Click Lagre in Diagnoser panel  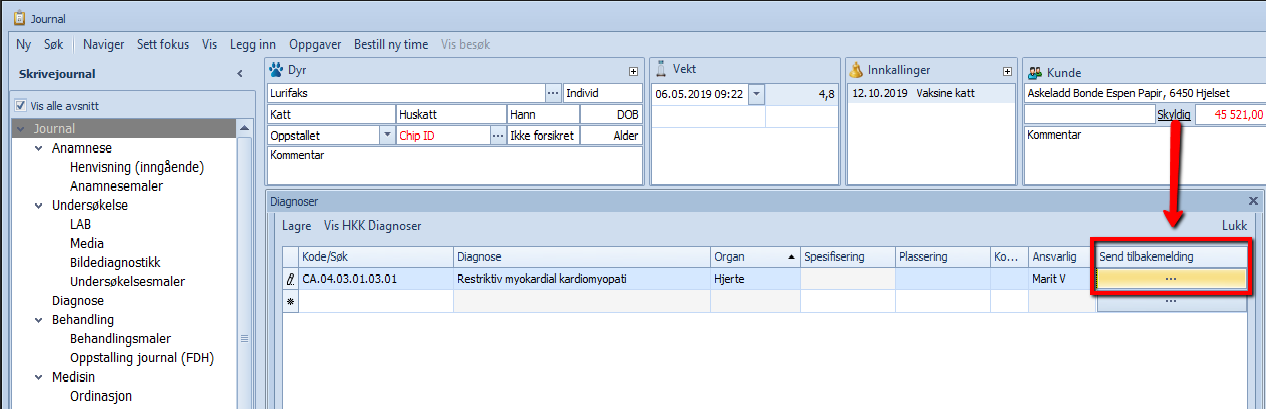(x=297, y=226)
